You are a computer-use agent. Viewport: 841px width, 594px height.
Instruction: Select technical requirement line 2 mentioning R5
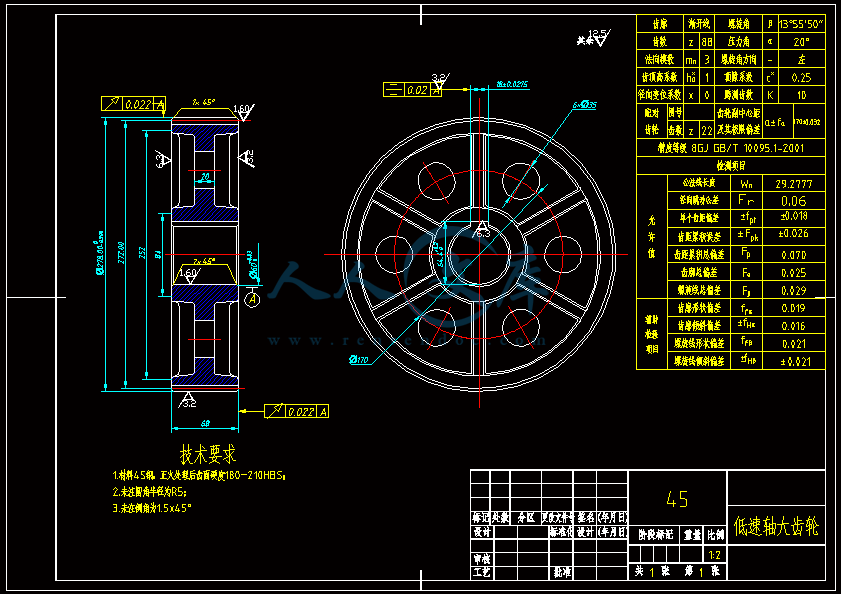coord(150,492)
